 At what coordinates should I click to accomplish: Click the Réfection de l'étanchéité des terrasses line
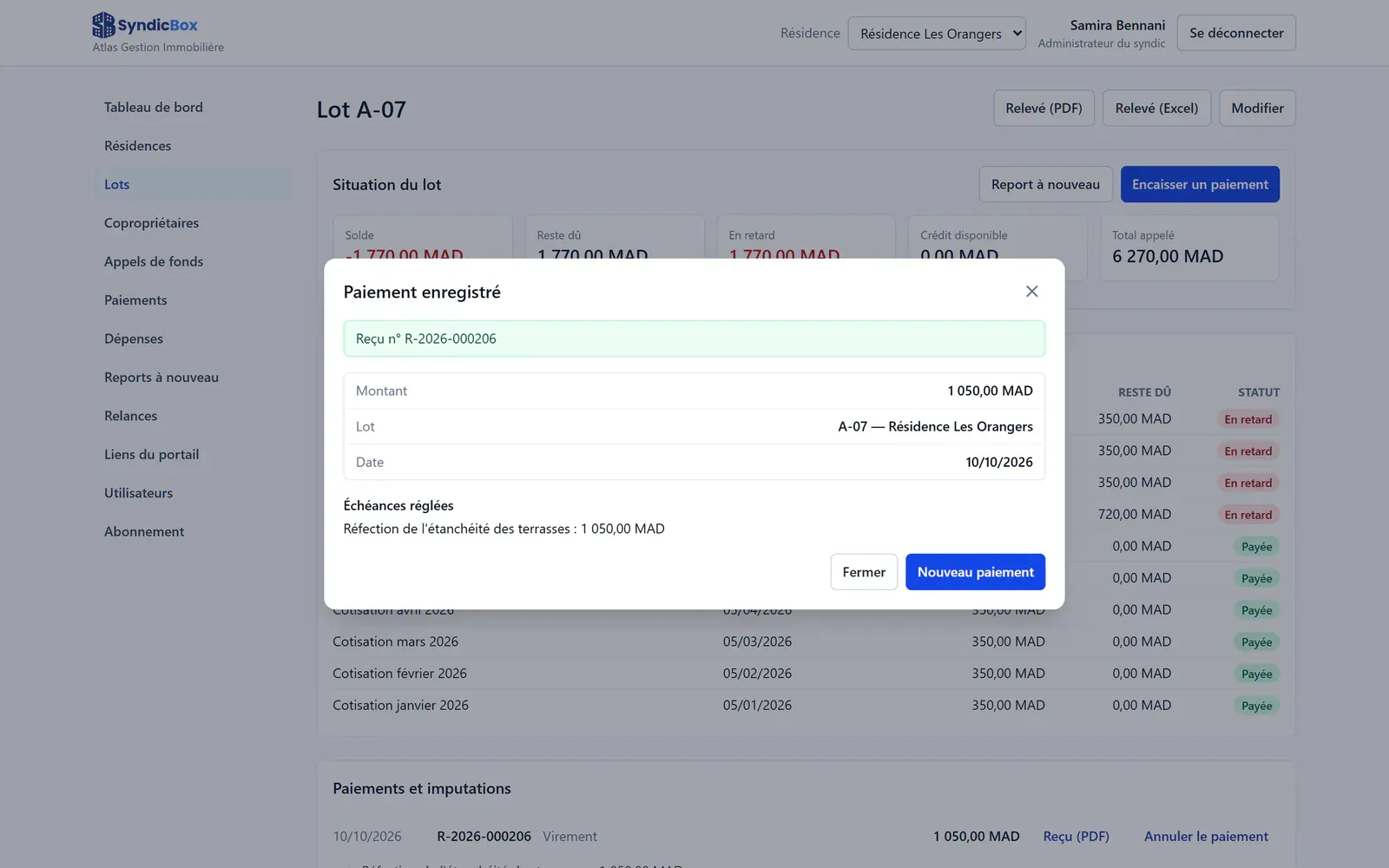[504, 529]
